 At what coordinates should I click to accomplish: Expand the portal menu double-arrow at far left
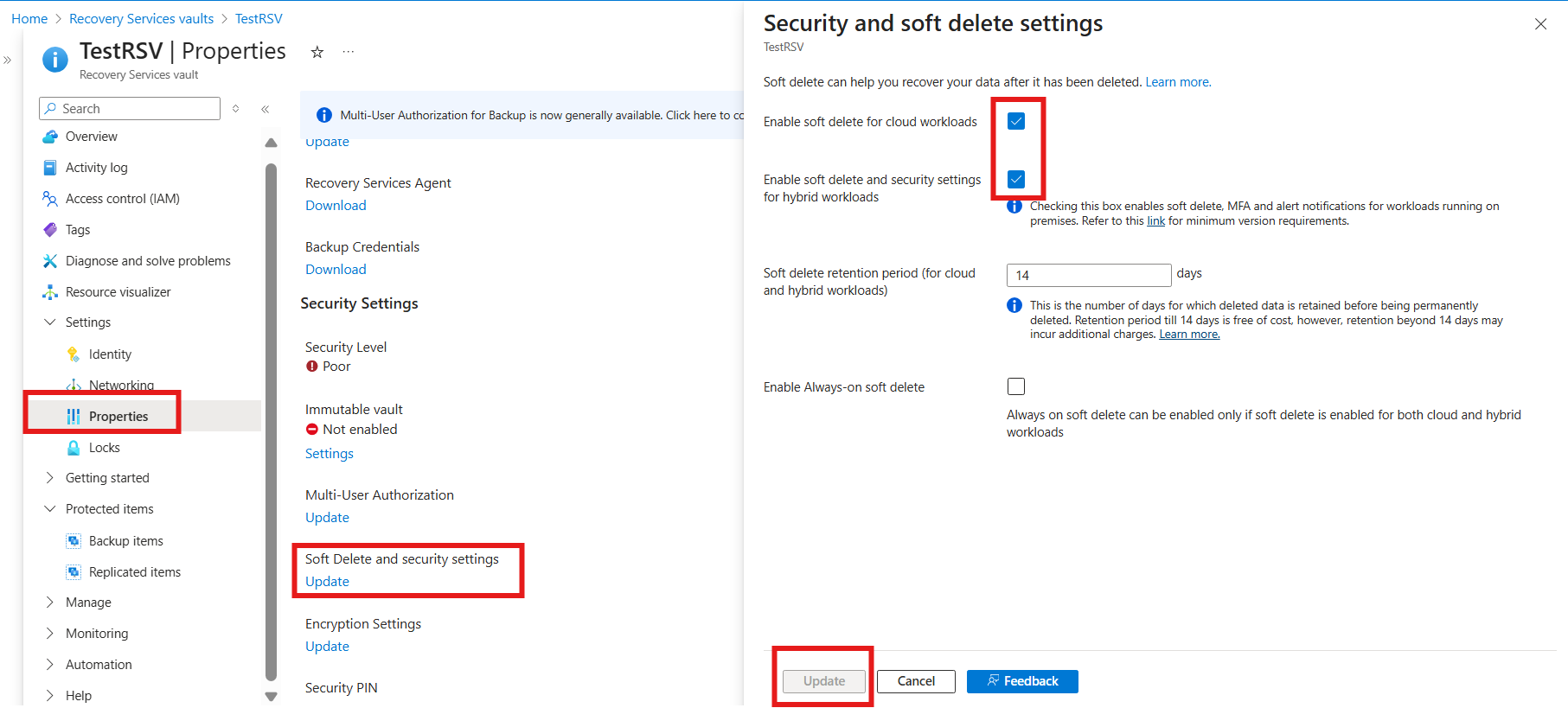tap(8, 61)
